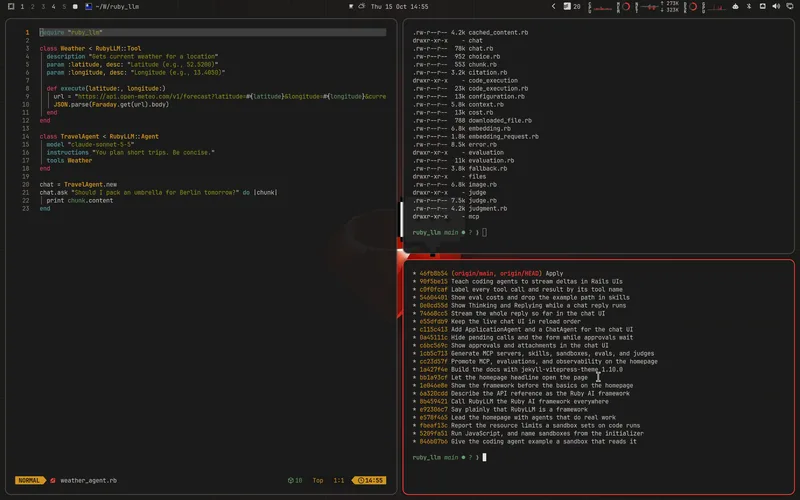Click the class Weather < RubyLLM::Tool line
The width and height of the screenshot is (800, 500).
point(90,48)
